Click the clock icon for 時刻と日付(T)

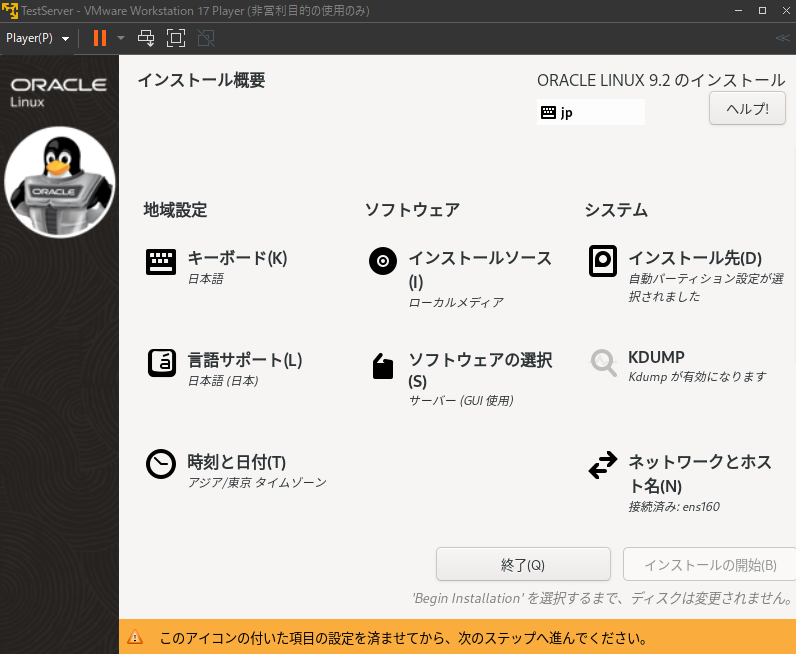[161, 464]
